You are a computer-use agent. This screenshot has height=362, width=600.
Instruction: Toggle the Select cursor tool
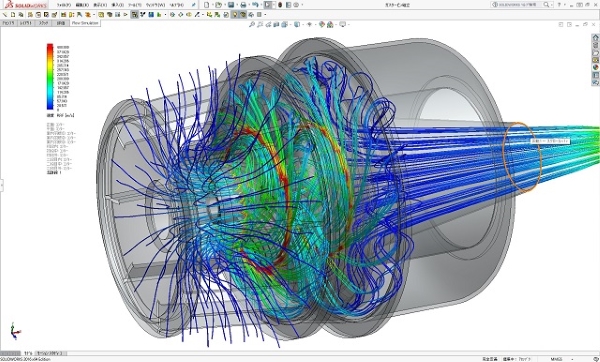(x=268, y=5)
